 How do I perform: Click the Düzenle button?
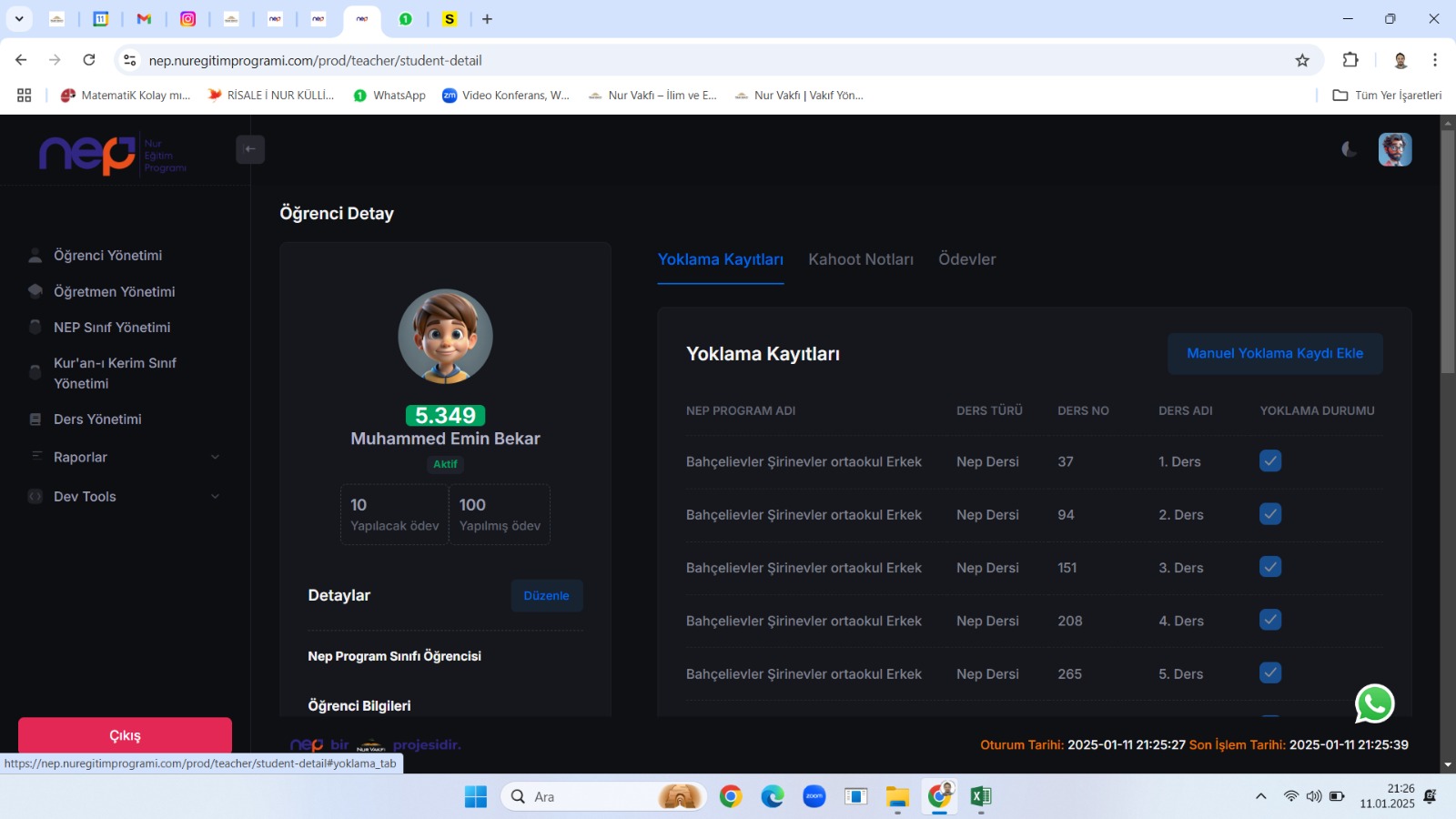click(x=546, y=595)
